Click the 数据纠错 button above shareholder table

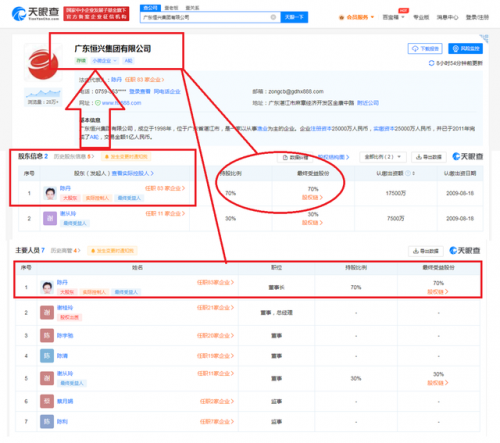coord(295,157)
